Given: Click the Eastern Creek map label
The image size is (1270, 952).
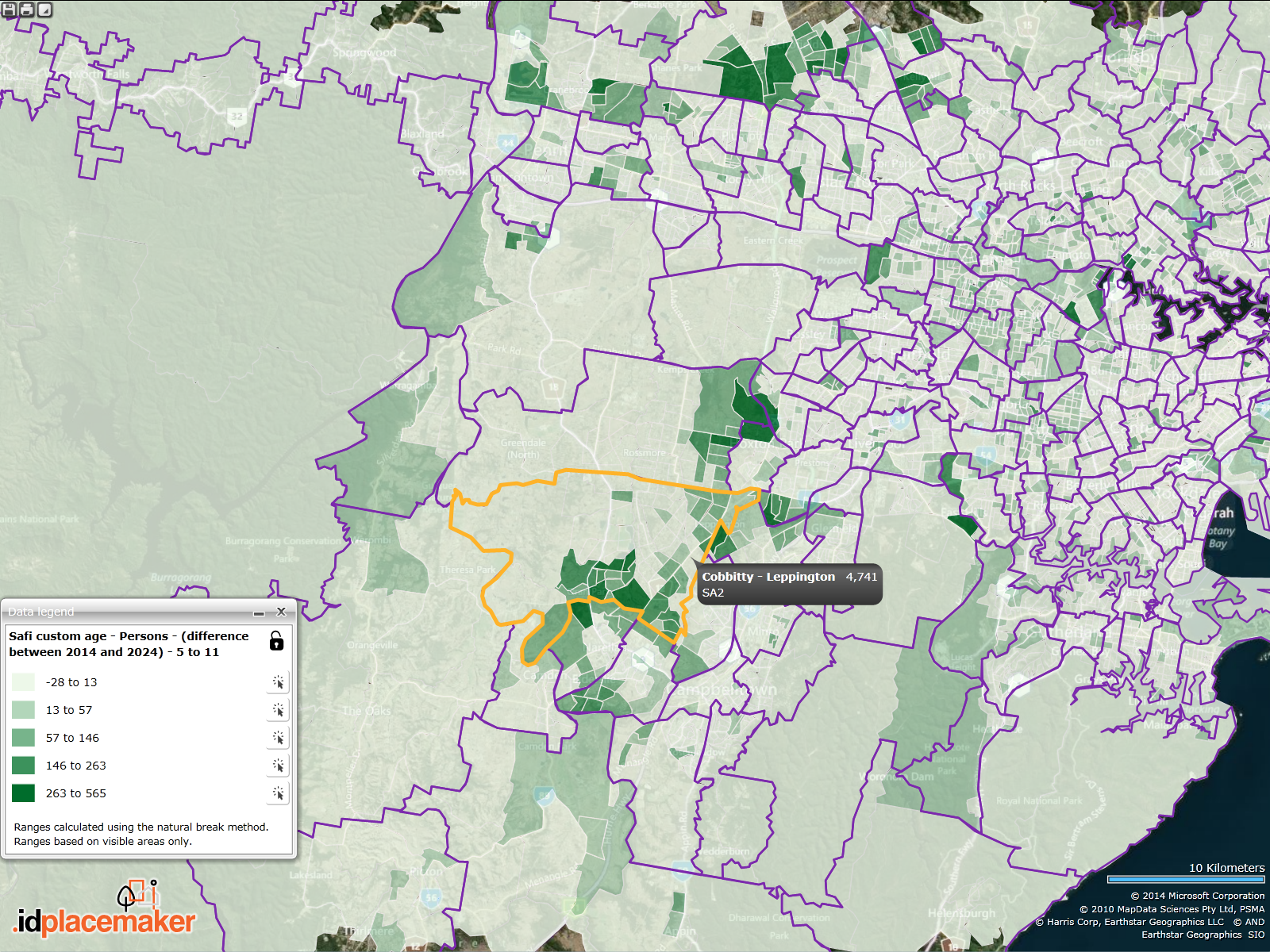Looking at the screenshot, I should (774, 240).
